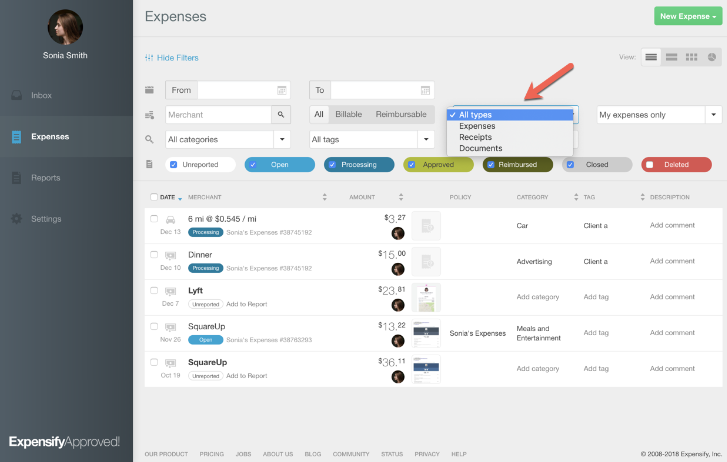Open the SquareUp $13.22 receipt thumbnail
The image size is (727, 462).
426,333
